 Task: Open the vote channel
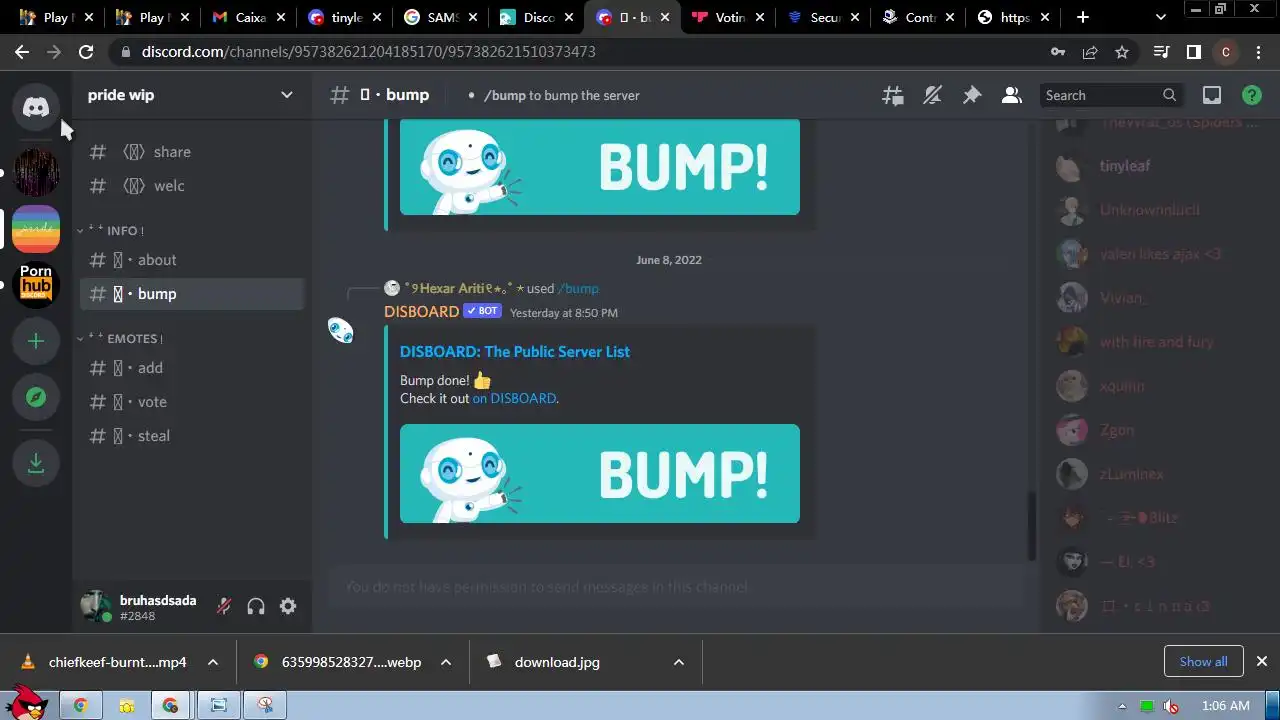(192, 402)
